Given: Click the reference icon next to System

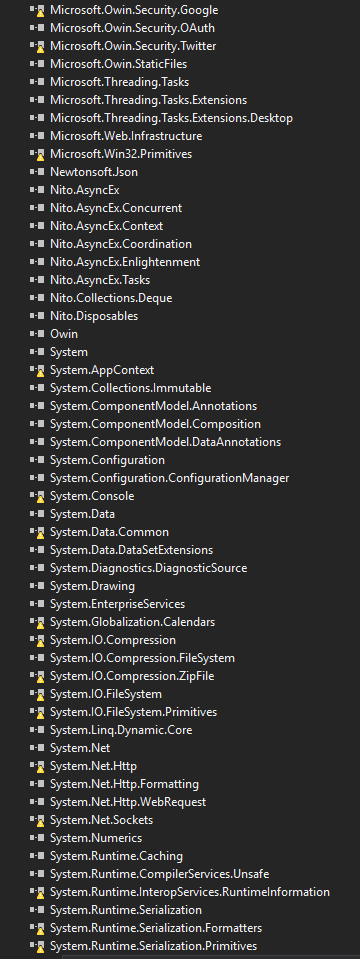Looking at the screenshot, I should pos(37,352).
